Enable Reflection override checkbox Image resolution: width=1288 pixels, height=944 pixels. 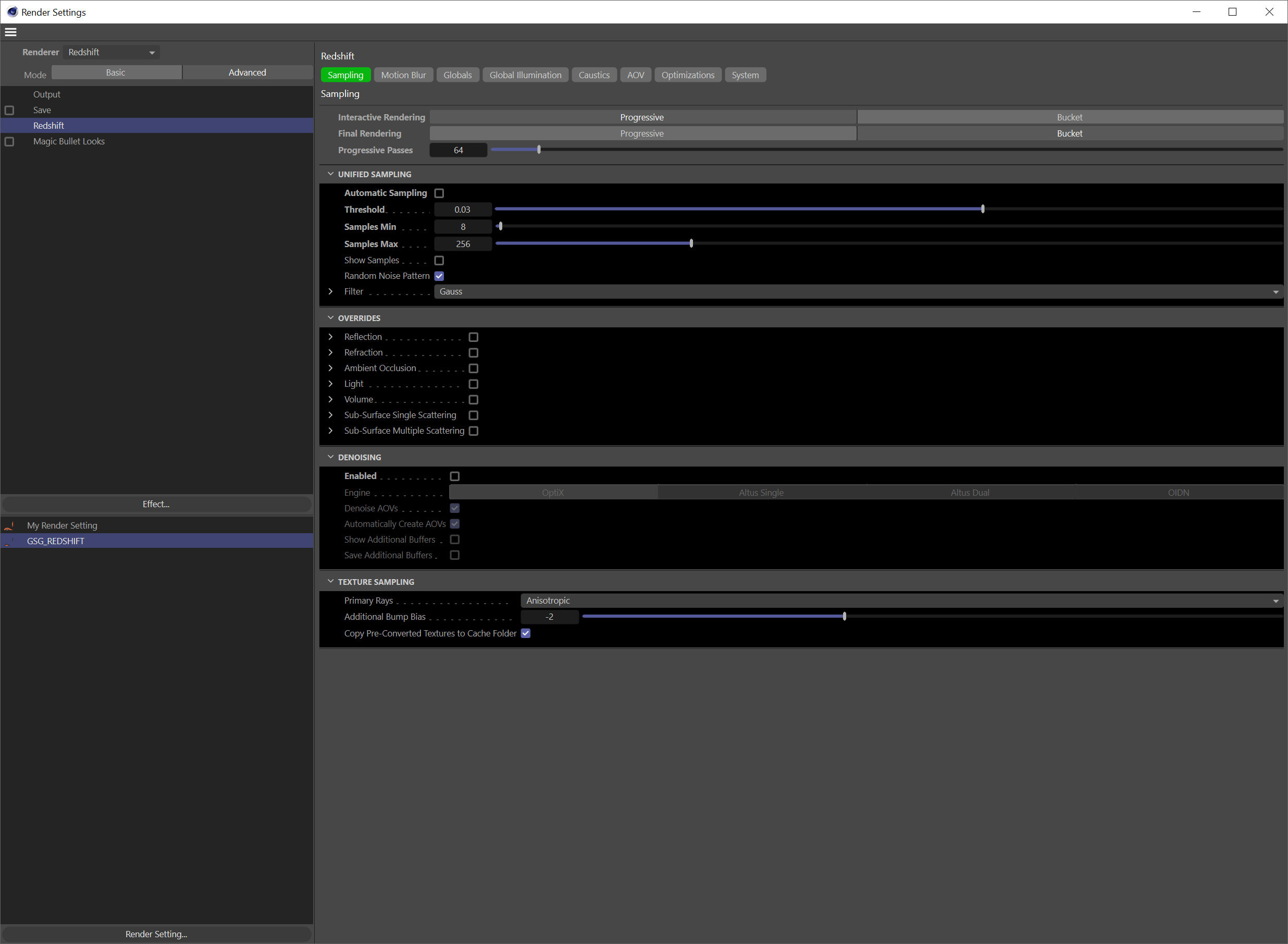[474, 337]
